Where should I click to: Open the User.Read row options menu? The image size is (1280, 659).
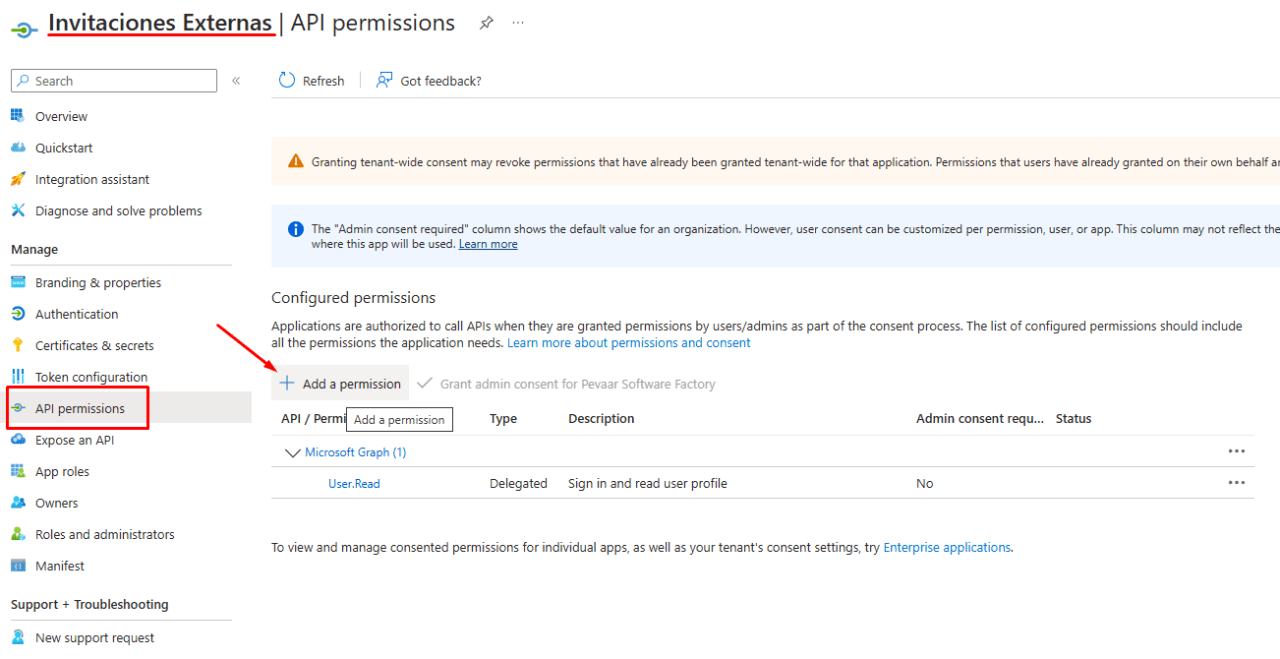1237,483
